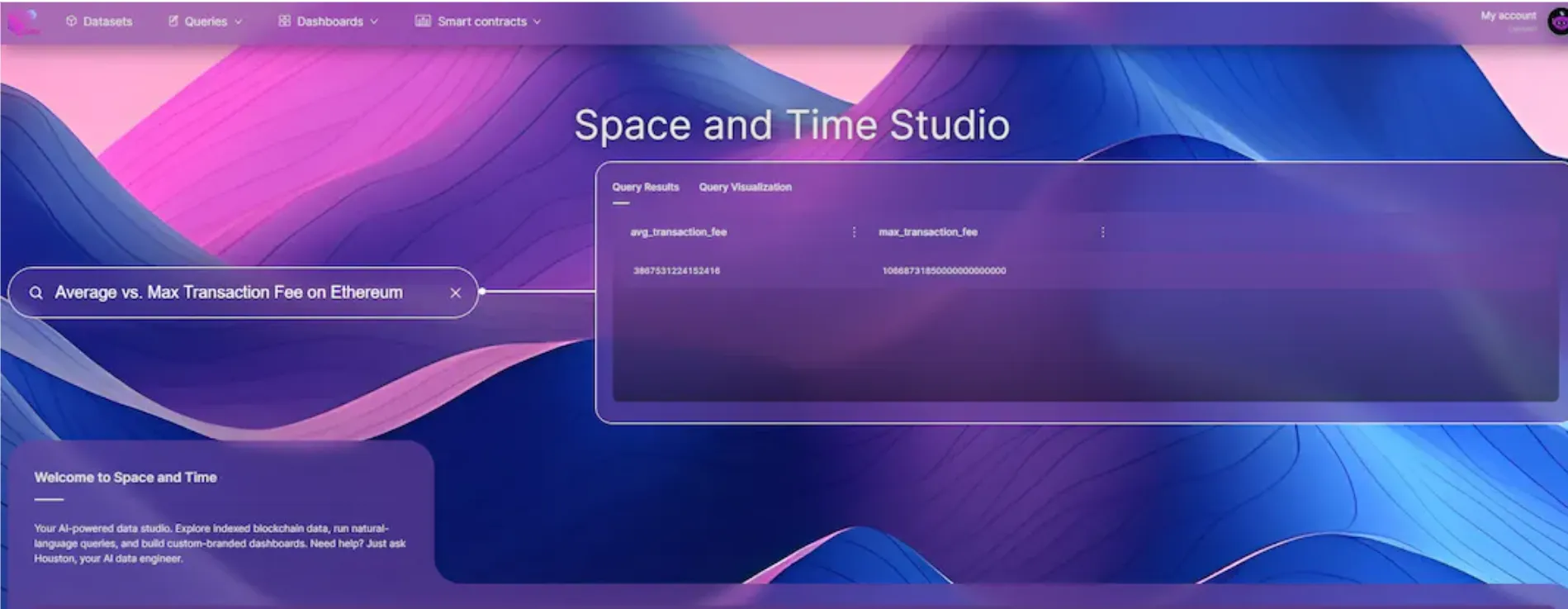The height and width of the screenshot is (609, 1568).
Task: Expand the Smart contracts dropdown chevron
Action: point(538,22)
